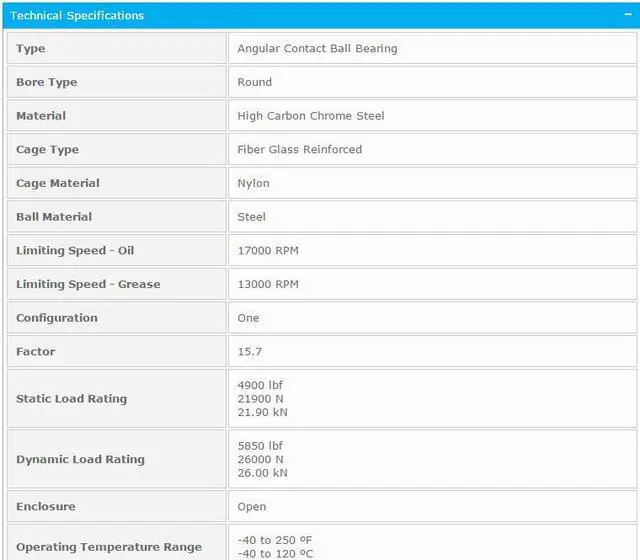Click the 13000 RPM grease speed value
The image size is (640, 560).
(267, 284)
